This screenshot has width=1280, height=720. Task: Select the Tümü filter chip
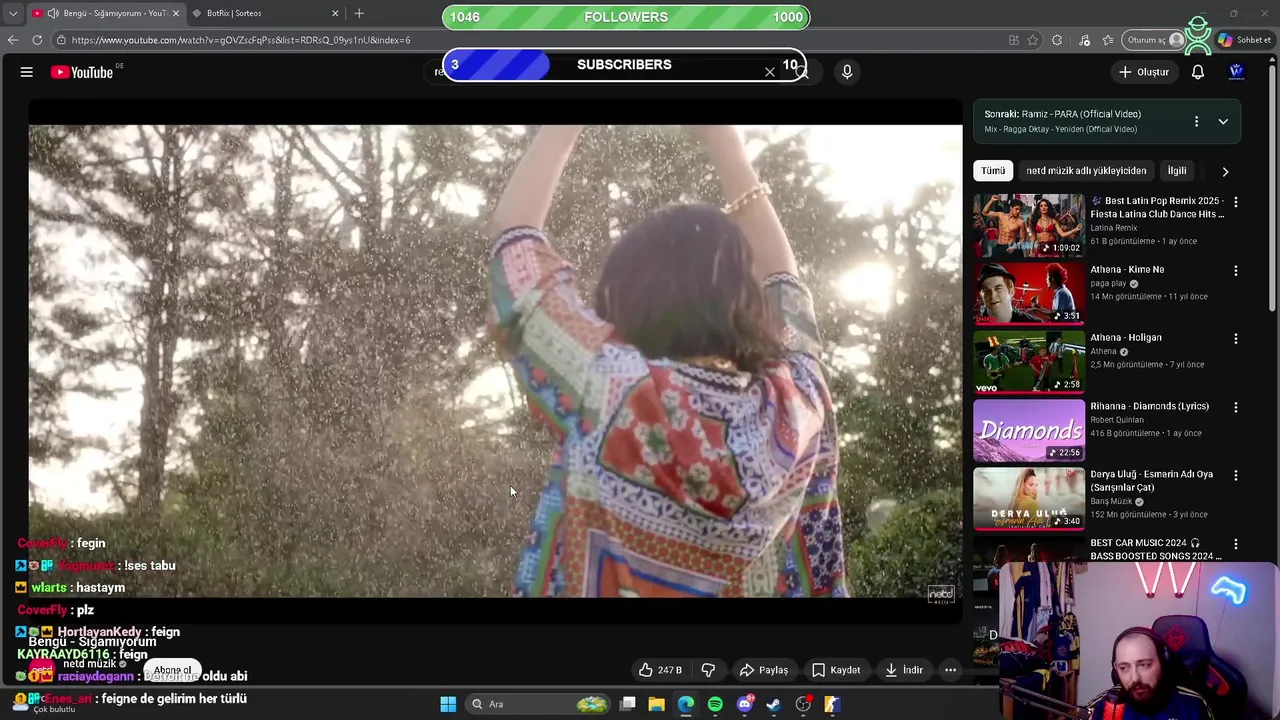click(x=993, y=171)
